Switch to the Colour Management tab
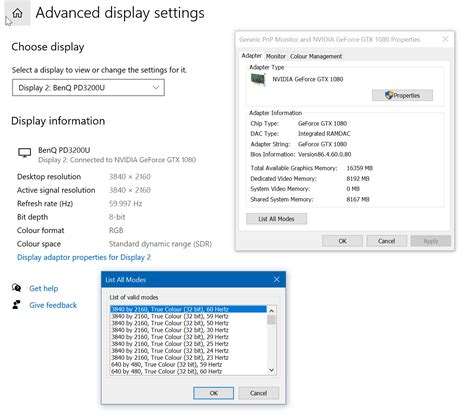 [316, 56]
